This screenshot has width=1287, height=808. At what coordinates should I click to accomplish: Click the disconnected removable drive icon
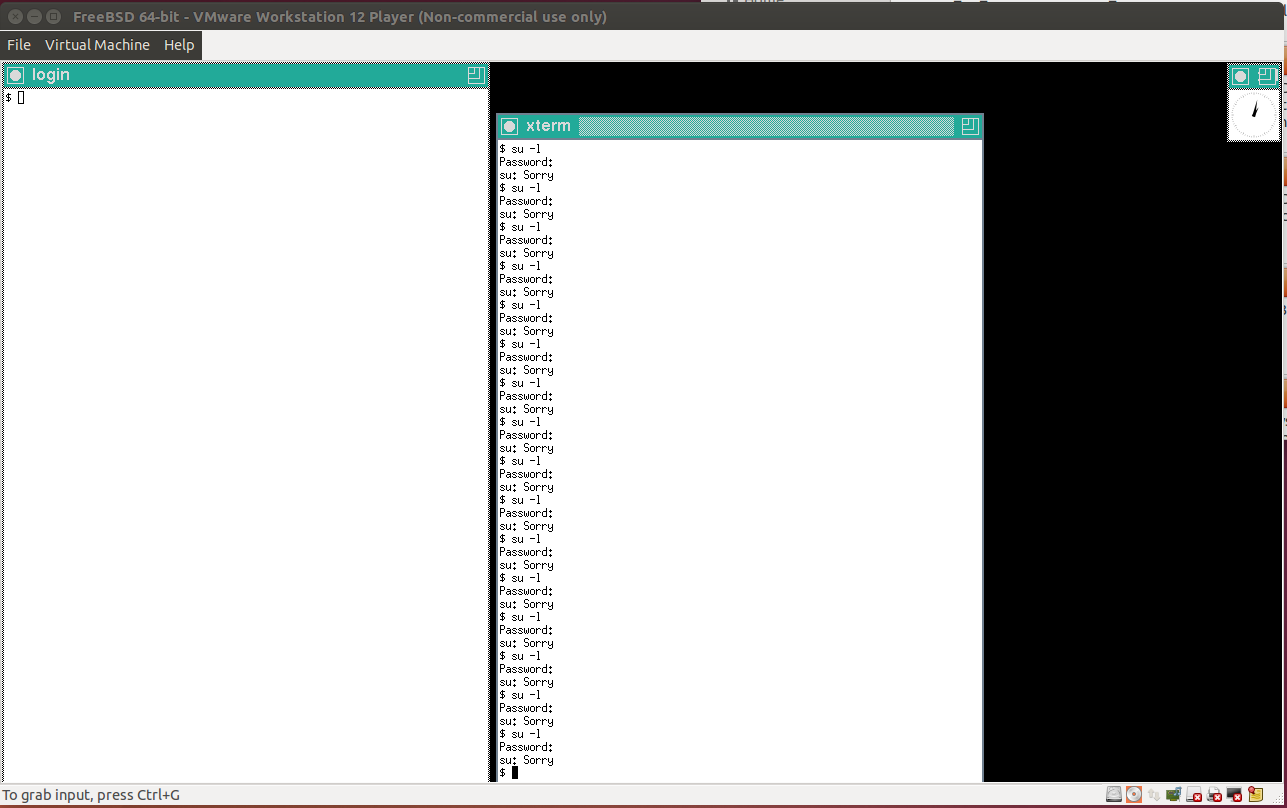(x=1194, y=795)
